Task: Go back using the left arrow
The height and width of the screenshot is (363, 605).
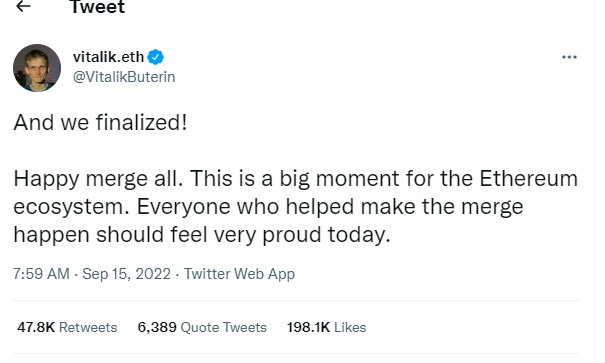Action: click(23, 6)
